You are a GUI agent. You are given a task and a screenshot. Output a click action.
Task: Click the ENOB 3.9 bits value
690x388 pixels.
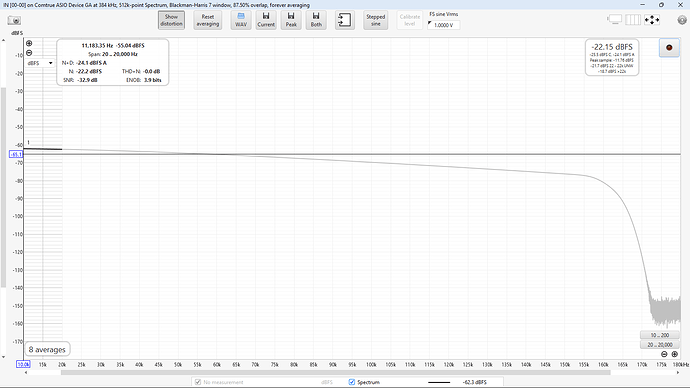coord(153,80)
